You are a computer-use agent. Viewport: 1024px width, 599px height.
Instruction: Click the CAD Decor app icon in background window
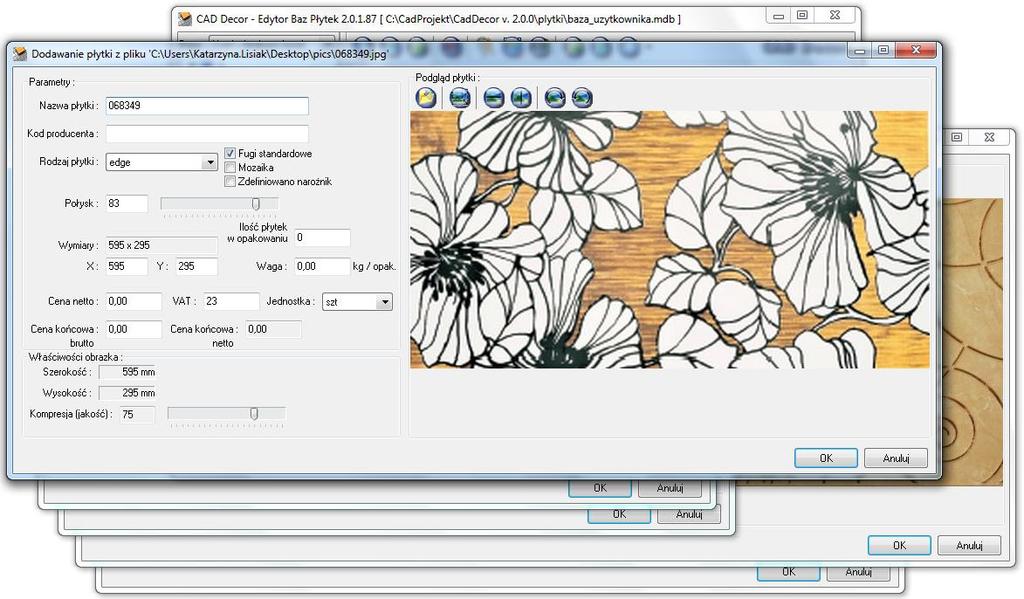click(185, 18)
